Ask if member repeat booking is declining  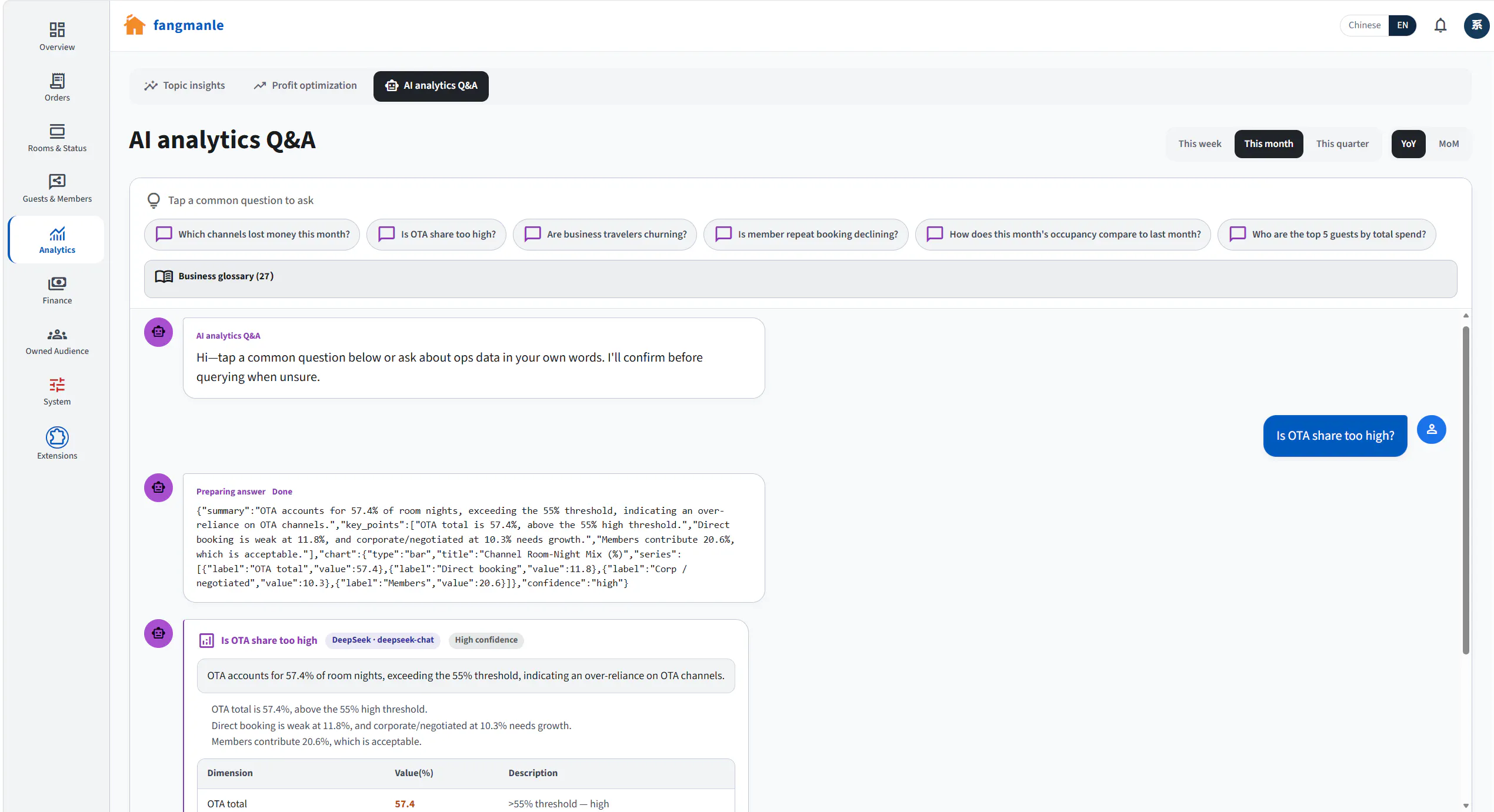click(806, 234)
